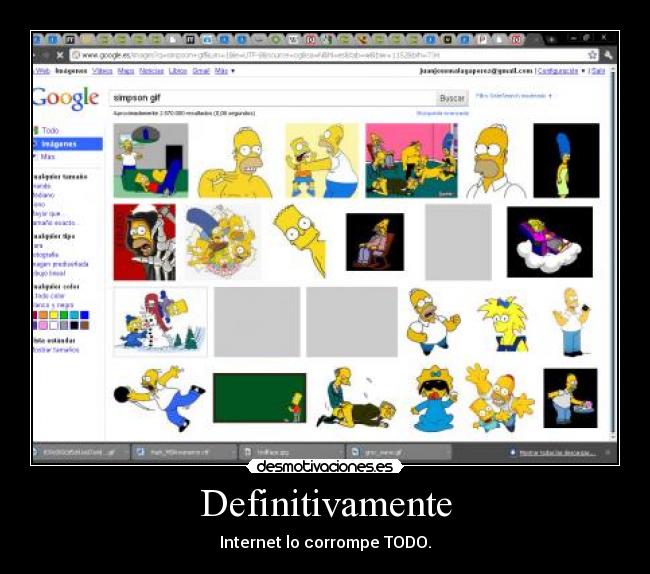Open Noticias from the top navigation
The image size is (650, 574).
click(151, 71)
